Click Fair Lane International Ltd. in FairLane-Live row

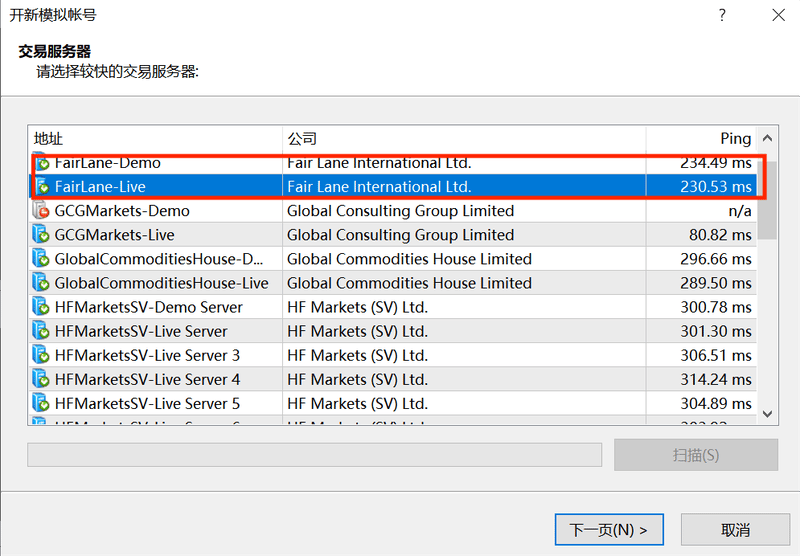click(379, 187)
